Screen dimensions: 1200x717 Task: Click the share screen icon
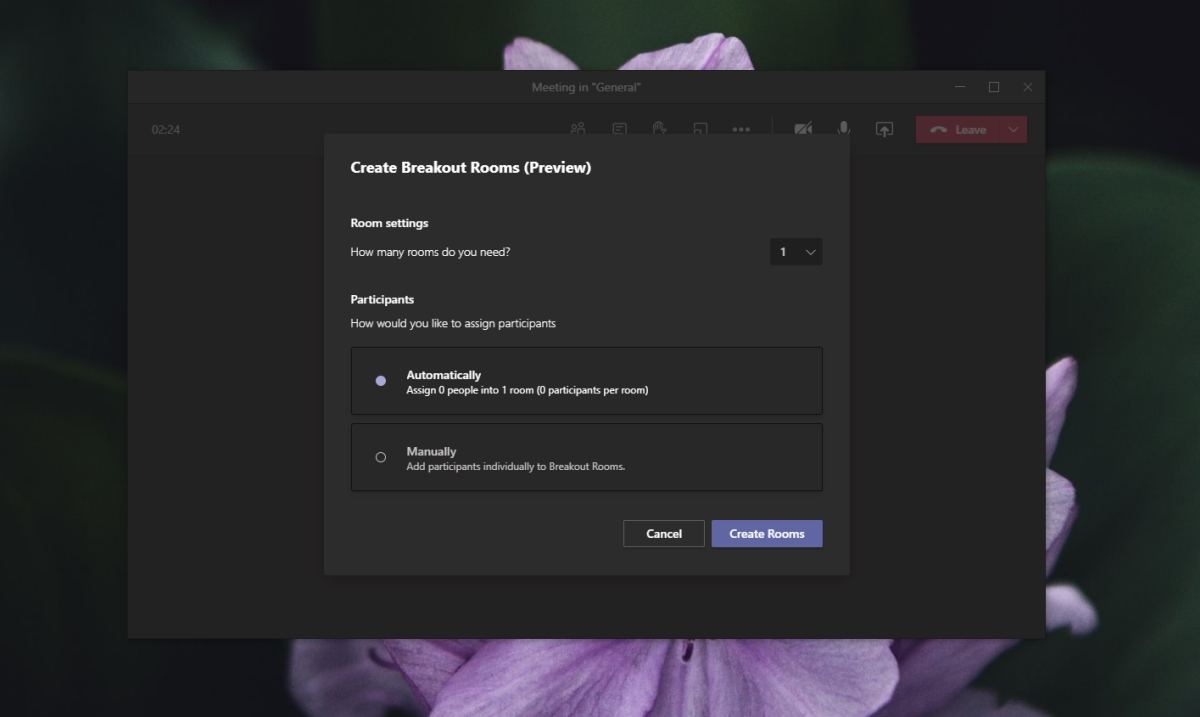click(x=884, y=129)
